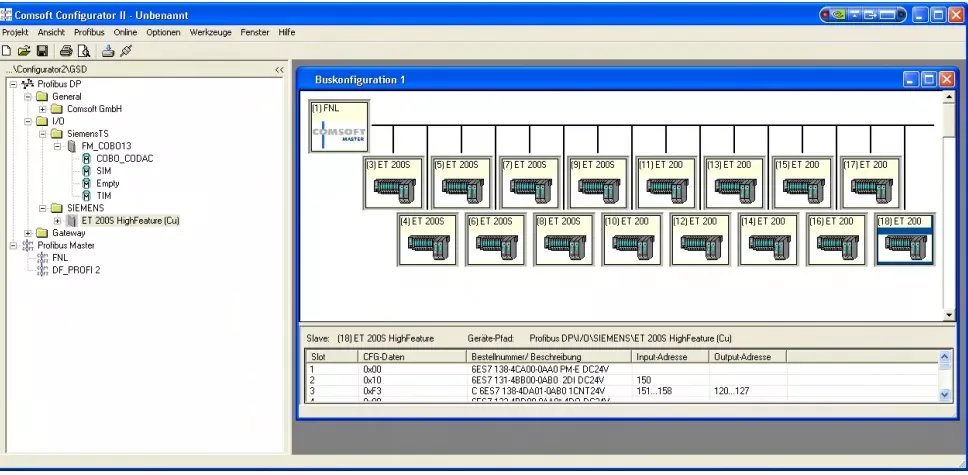The width and height of the screenshot is (968, 475).
Task: Open the Online menu
Action: pyautogui.click(x=125, y=32)
